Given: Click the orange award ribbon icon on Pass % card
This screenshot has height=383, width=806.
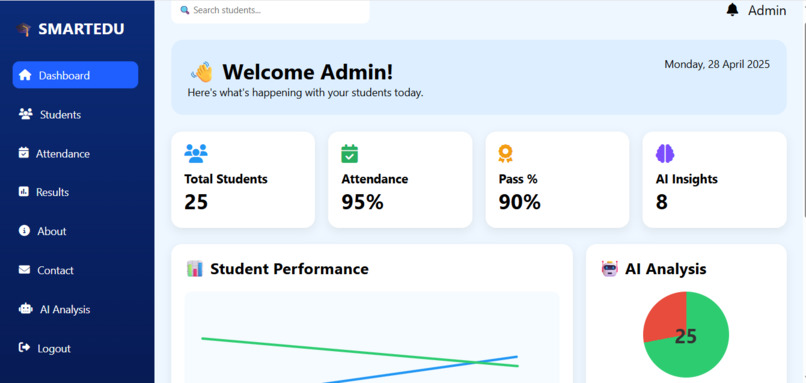Looking at the screenshot, I should tap(505, 154).
